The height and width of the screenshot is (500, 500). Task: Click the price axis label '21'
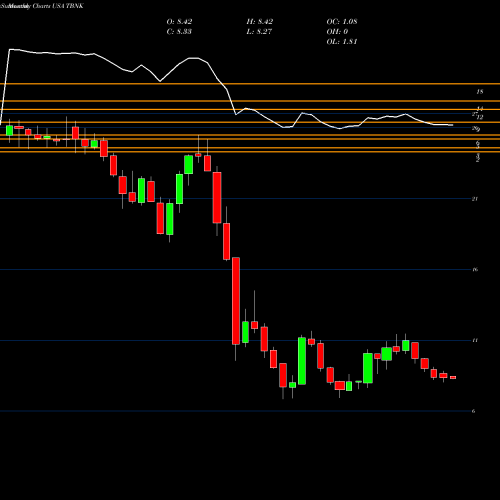point(475,199)
